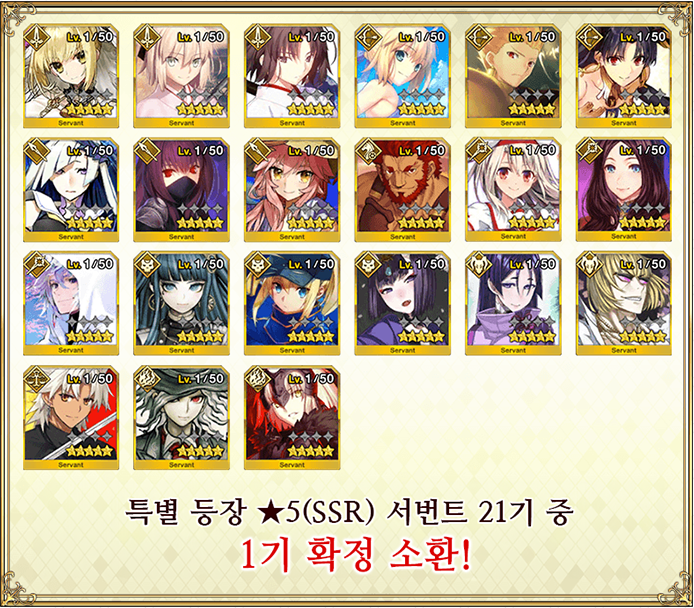
Task: Click the red '1기 확정 소환!' text
Action: (x=355, y=554)
